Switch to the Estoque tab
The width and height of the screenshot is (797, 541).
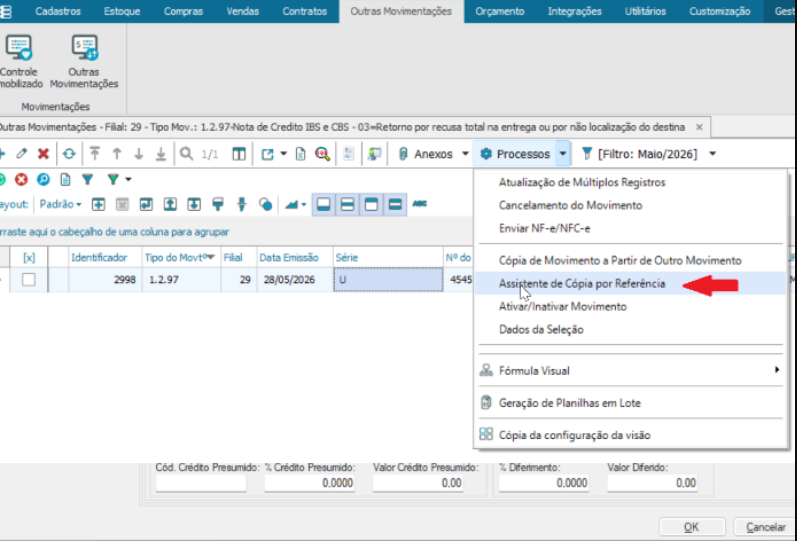coord(122,11)
